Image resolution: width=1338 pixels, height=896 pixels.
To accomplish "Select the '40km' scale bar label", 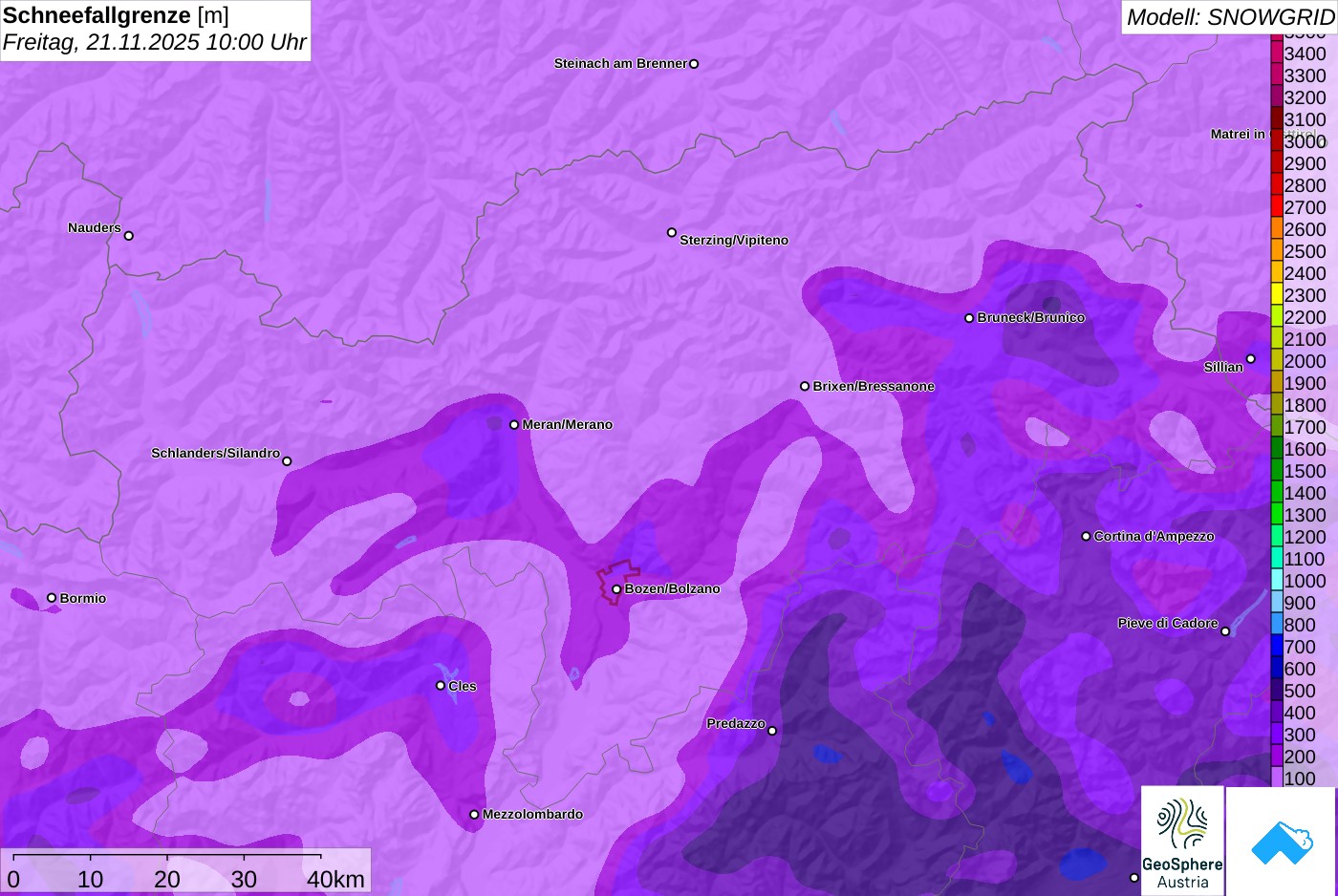I will click(335, 880).
